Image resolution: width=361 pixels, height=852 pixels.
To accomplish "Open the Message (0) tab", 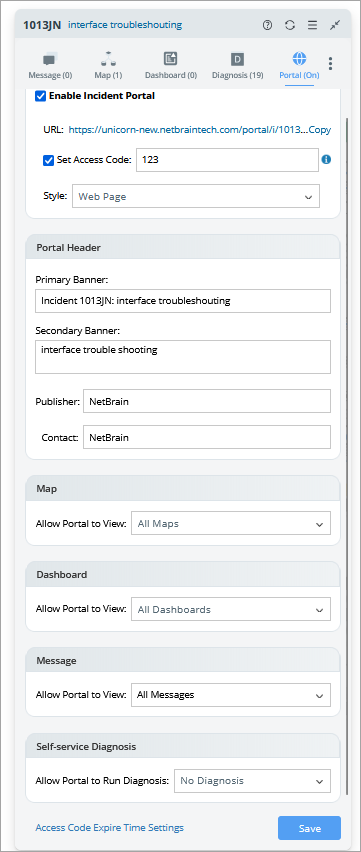I will click(x=50, y=66).
